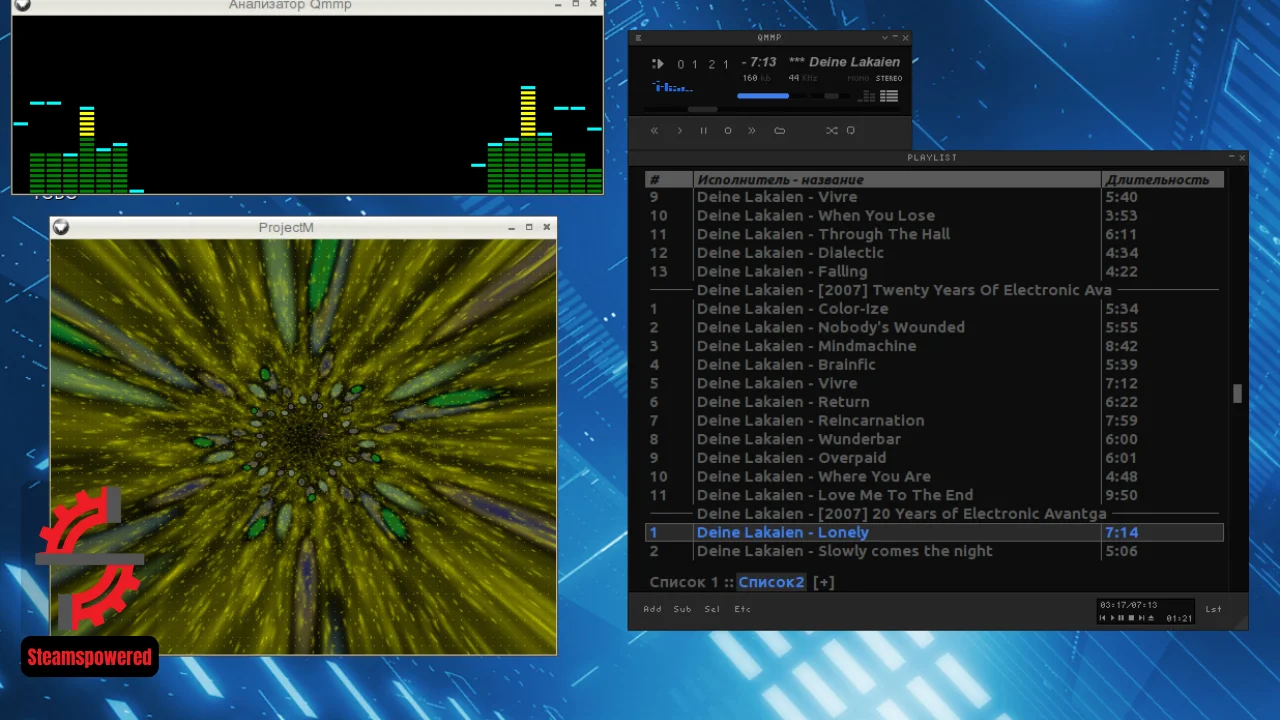Click the mini spectrum visualization in Qmmp
The image size is (1280, 720).
click(x=673, y=88)
